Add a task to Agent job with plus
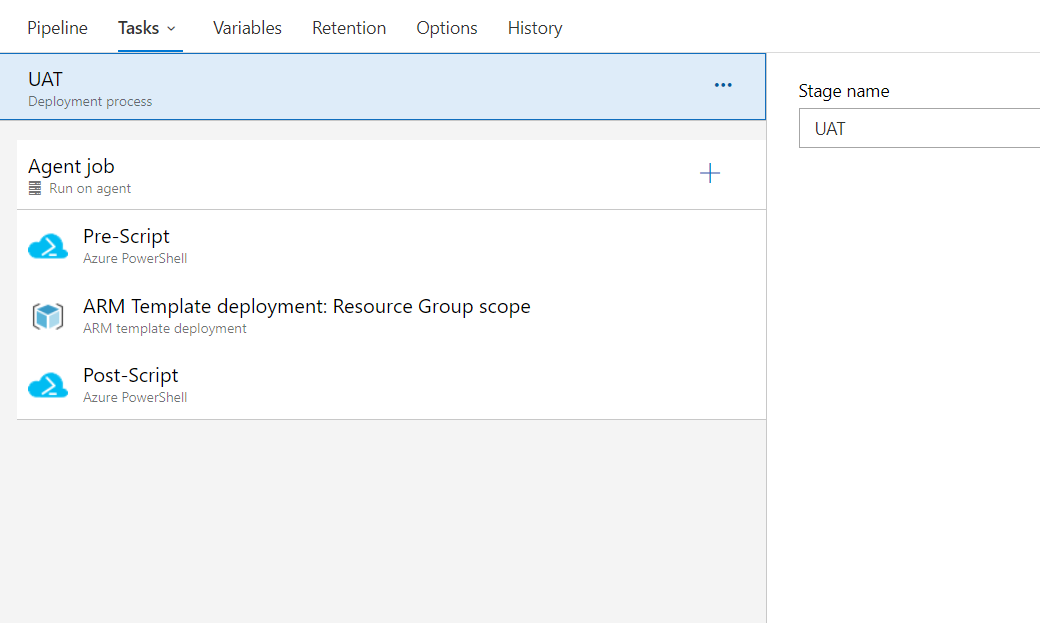 (x=710, y=173)
